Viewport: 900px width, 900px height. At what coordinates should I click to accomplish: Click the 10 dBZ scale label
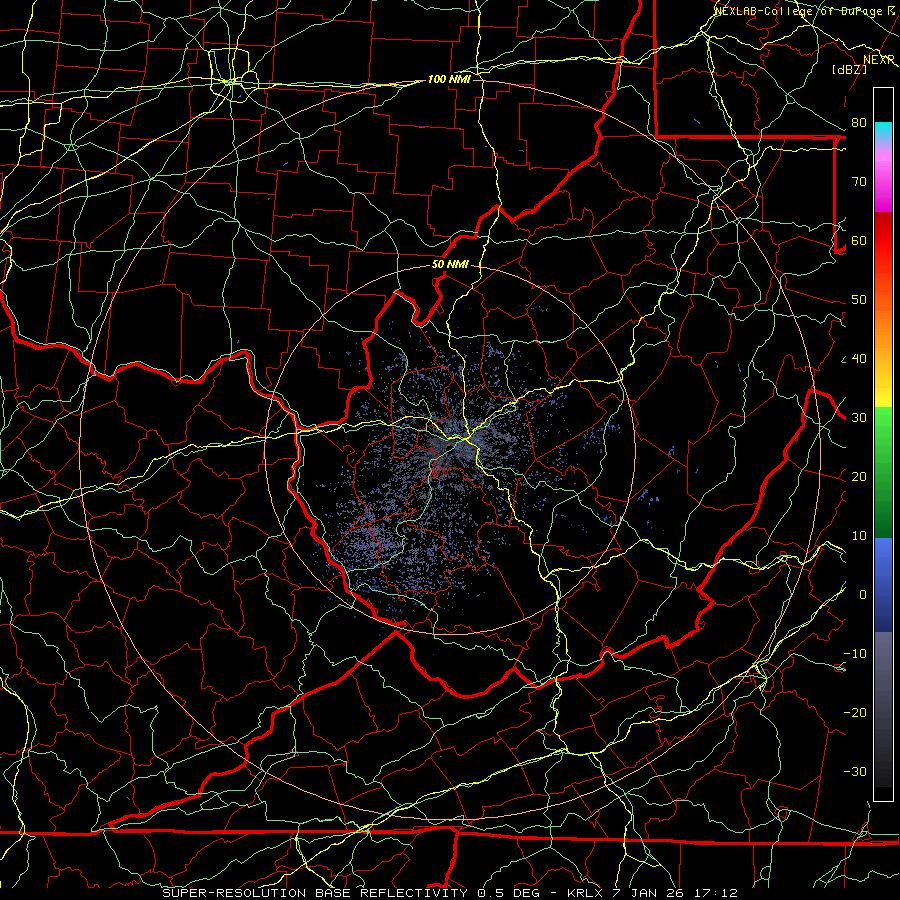tap(859, 536)
